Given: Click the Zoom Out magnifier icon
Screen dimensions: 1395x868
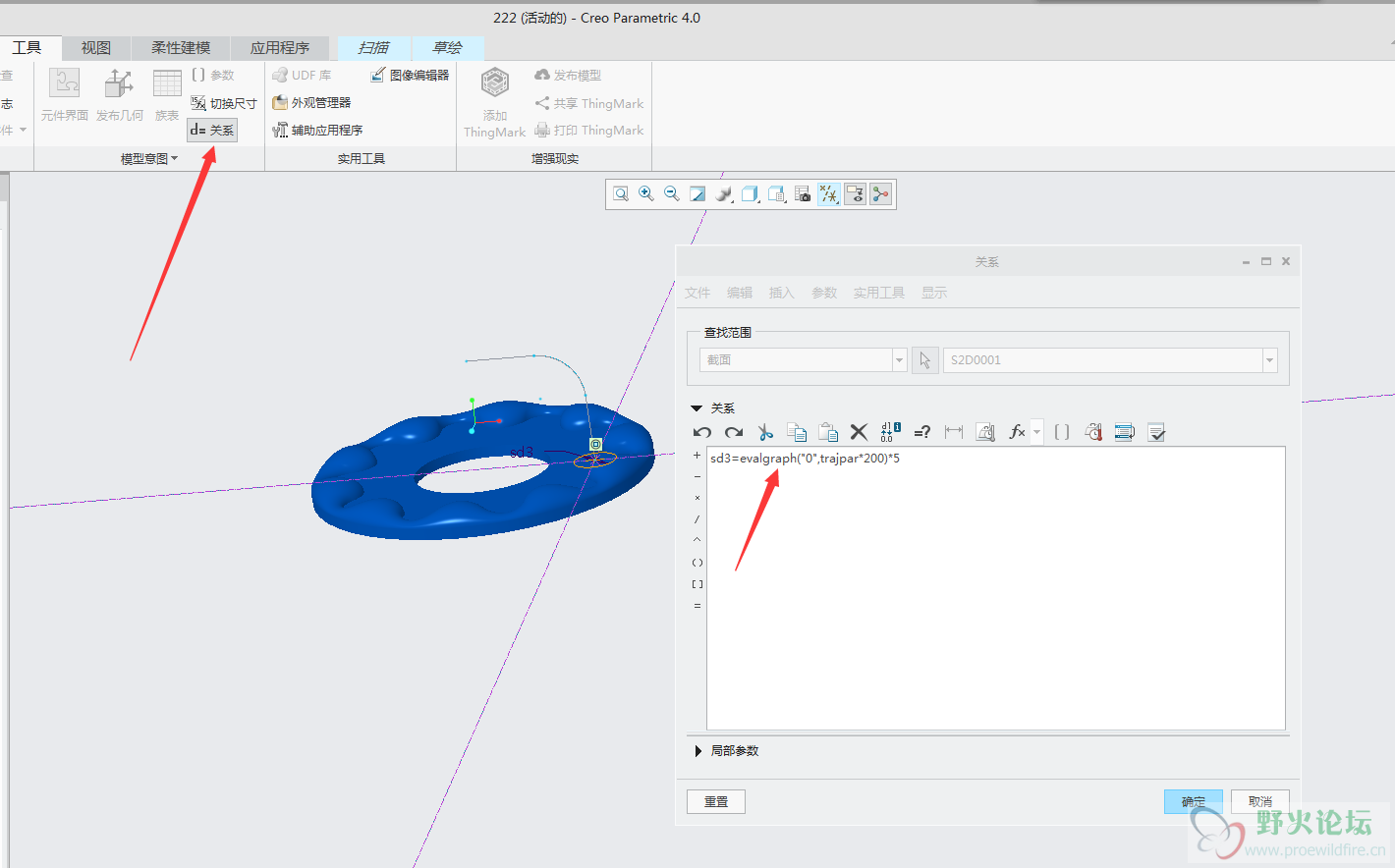Looking at the screenshot, I should 672,194.
